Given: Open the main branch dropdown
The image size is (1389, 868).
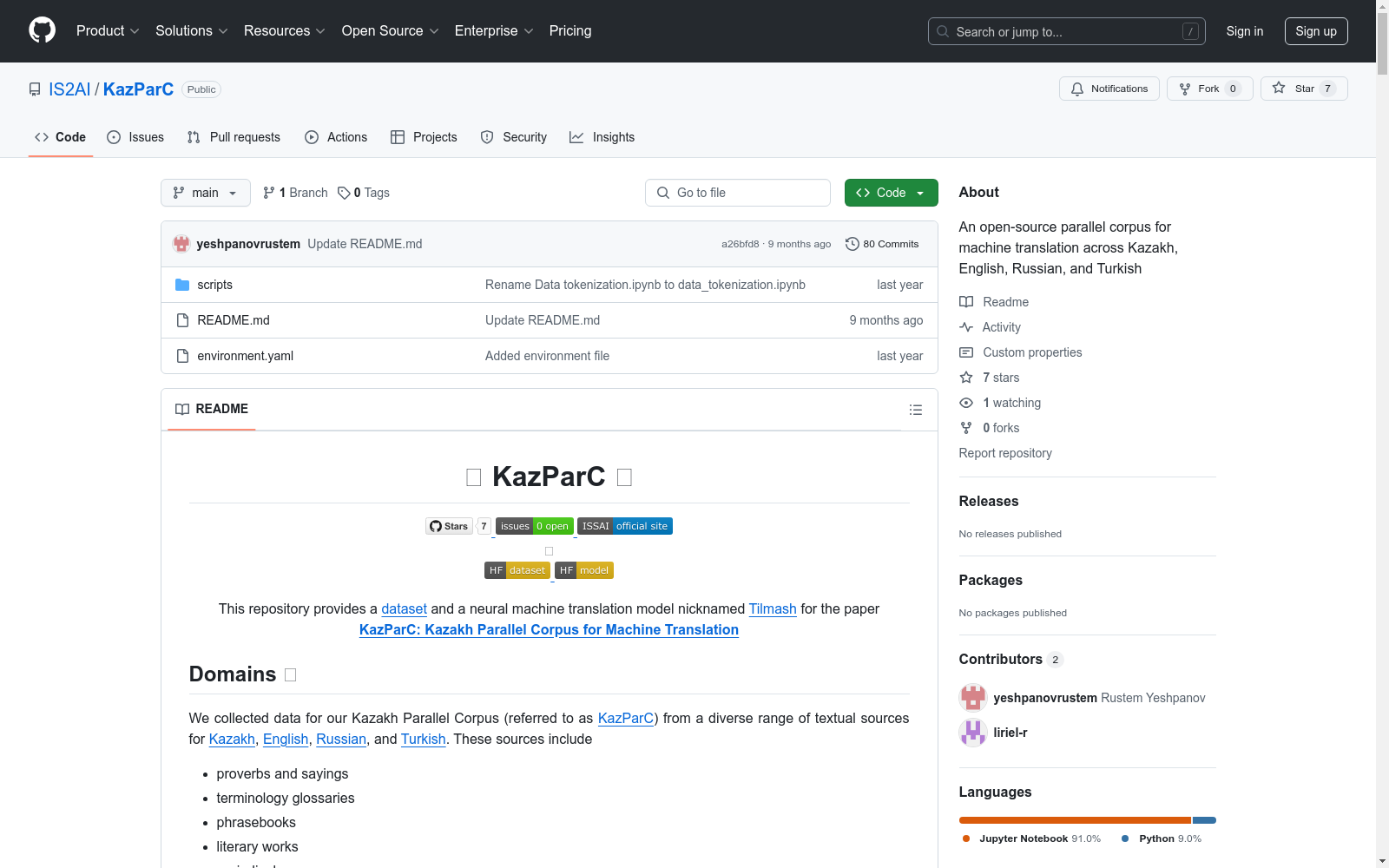Looking at the screenshot, I should tap(206, 193).
